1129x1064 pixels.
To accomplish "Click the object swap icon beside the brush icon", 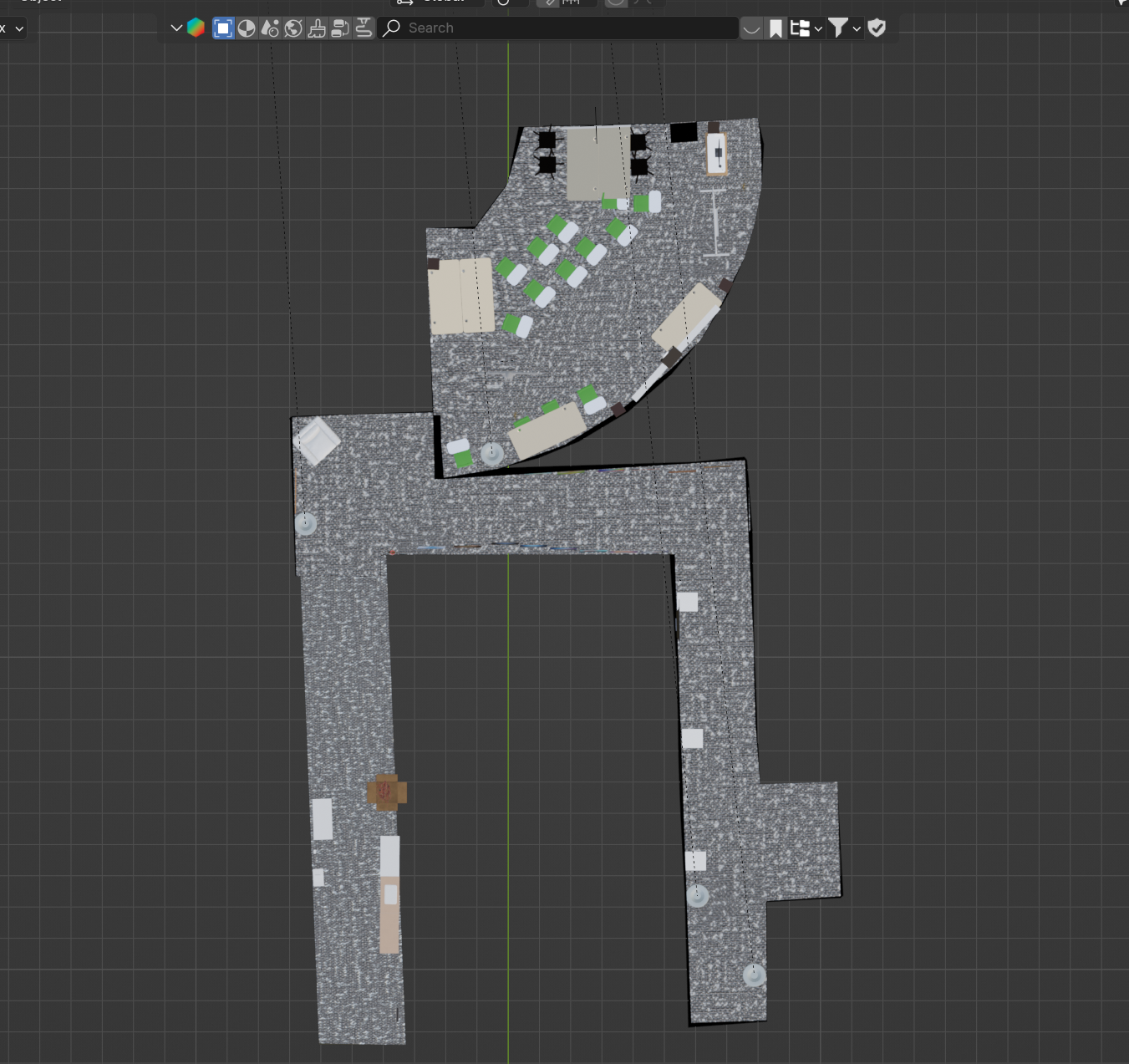I will click(339, 28).
